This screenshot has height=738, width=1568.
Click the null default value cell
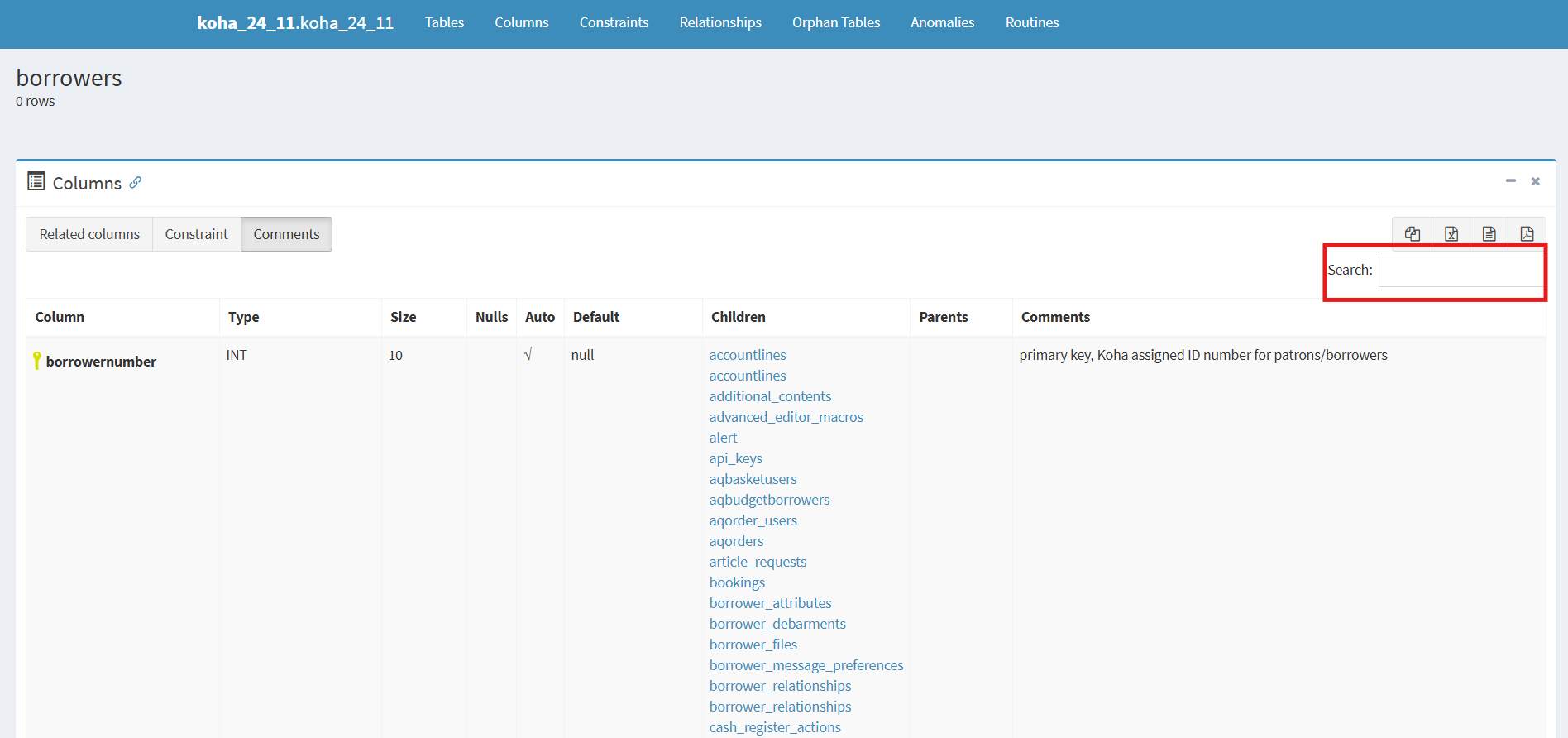coord(582,355)
